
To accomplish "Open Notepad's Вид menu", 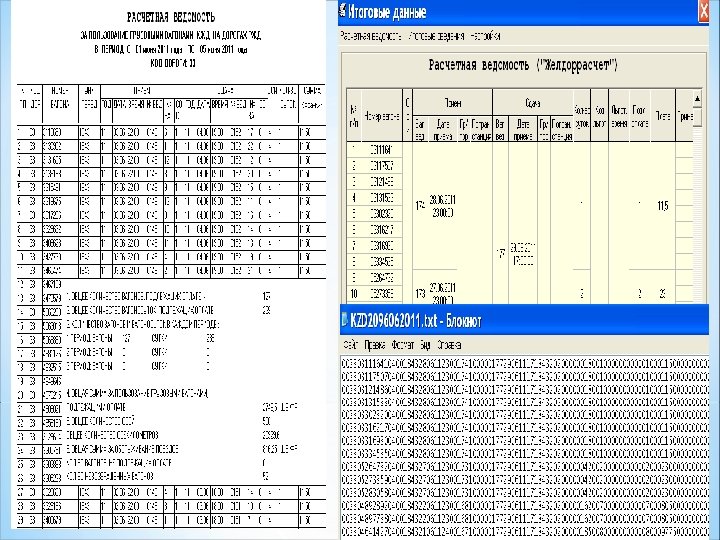I will click(425, 344).
